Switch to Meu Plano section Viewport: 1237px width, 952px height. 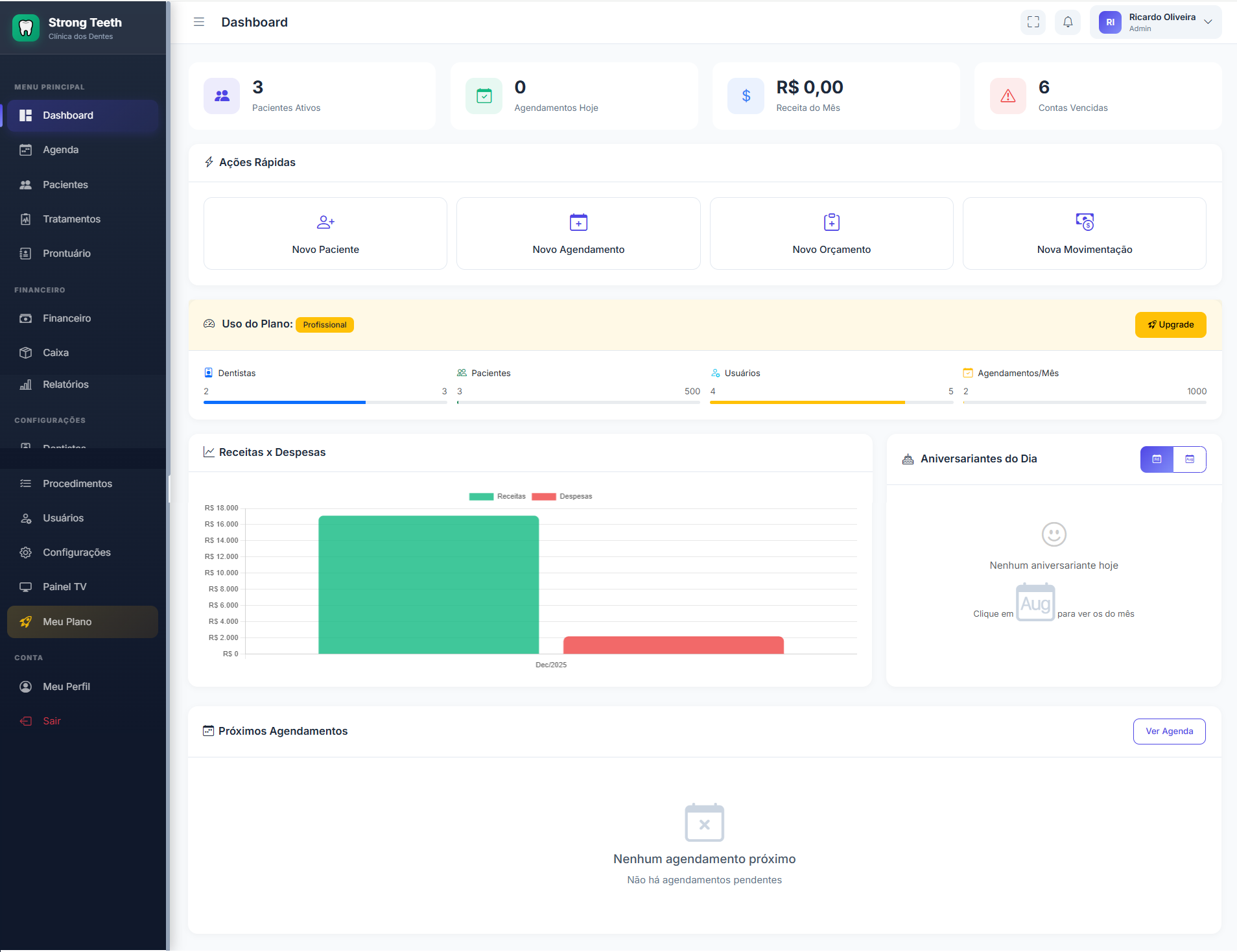(x=66, y=621)
